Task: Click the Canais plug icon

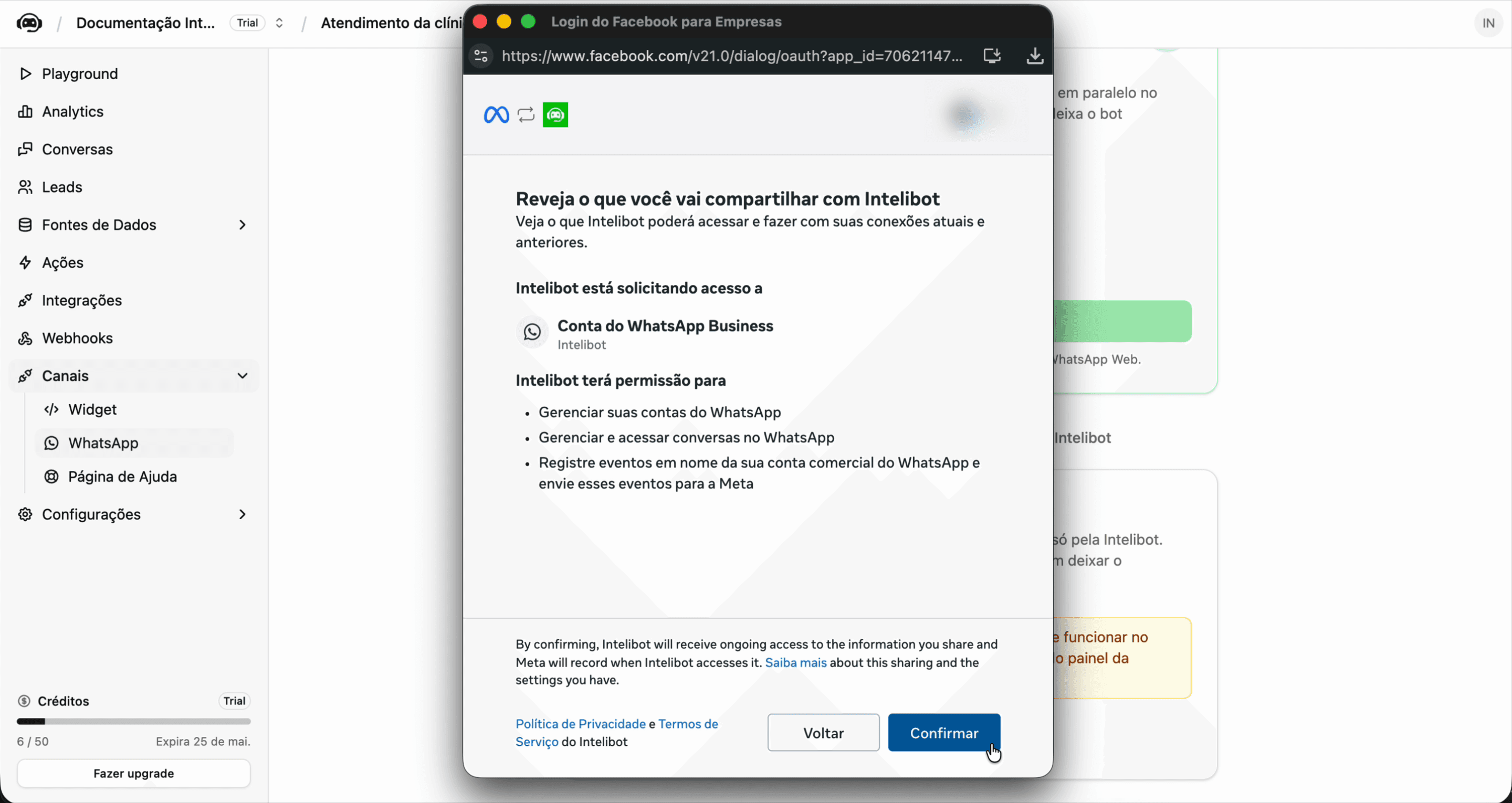Action: (25, 376)
